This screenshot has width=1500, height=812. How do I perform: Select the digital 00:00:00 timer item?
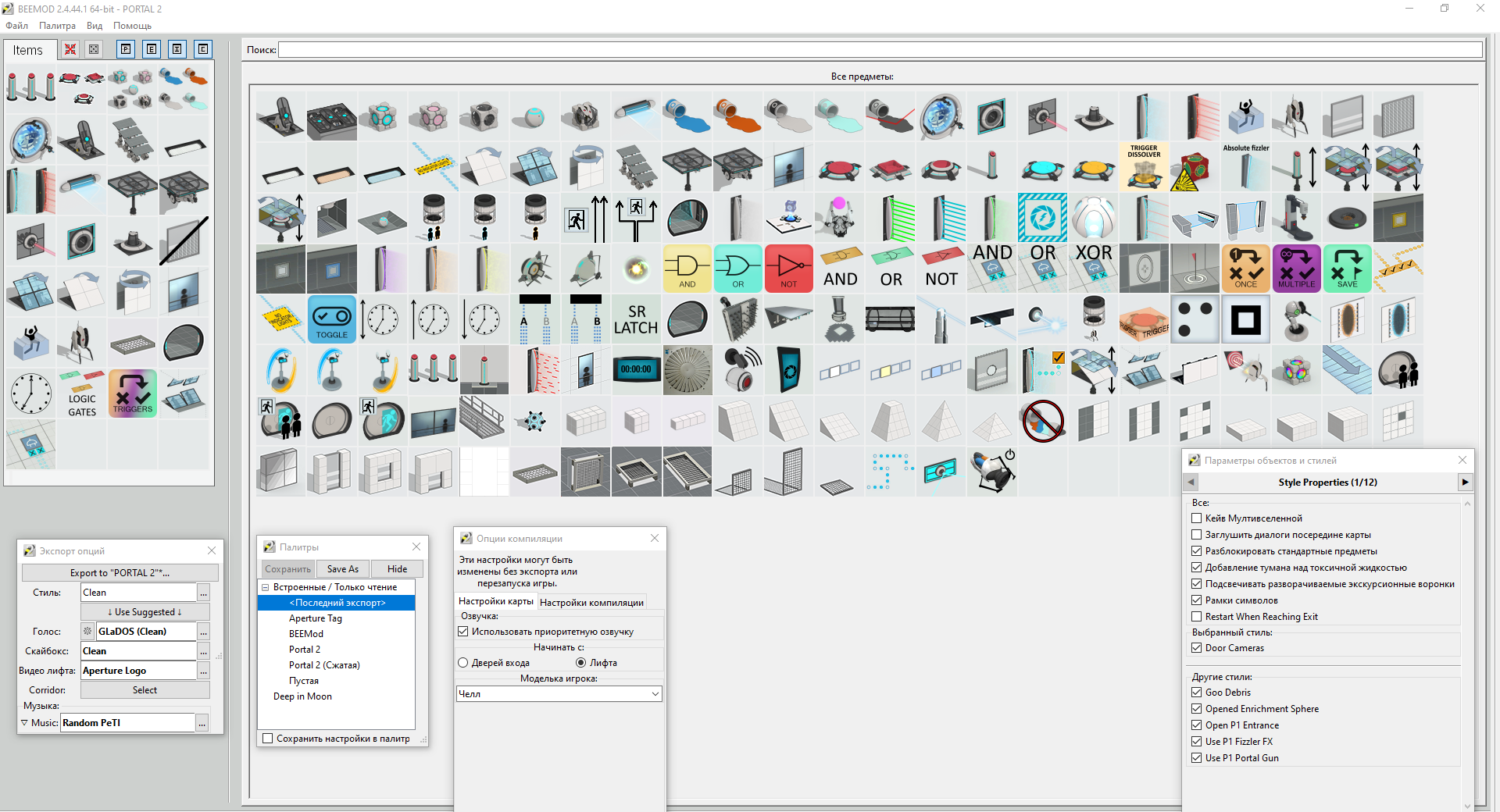(x=636, y=370)
